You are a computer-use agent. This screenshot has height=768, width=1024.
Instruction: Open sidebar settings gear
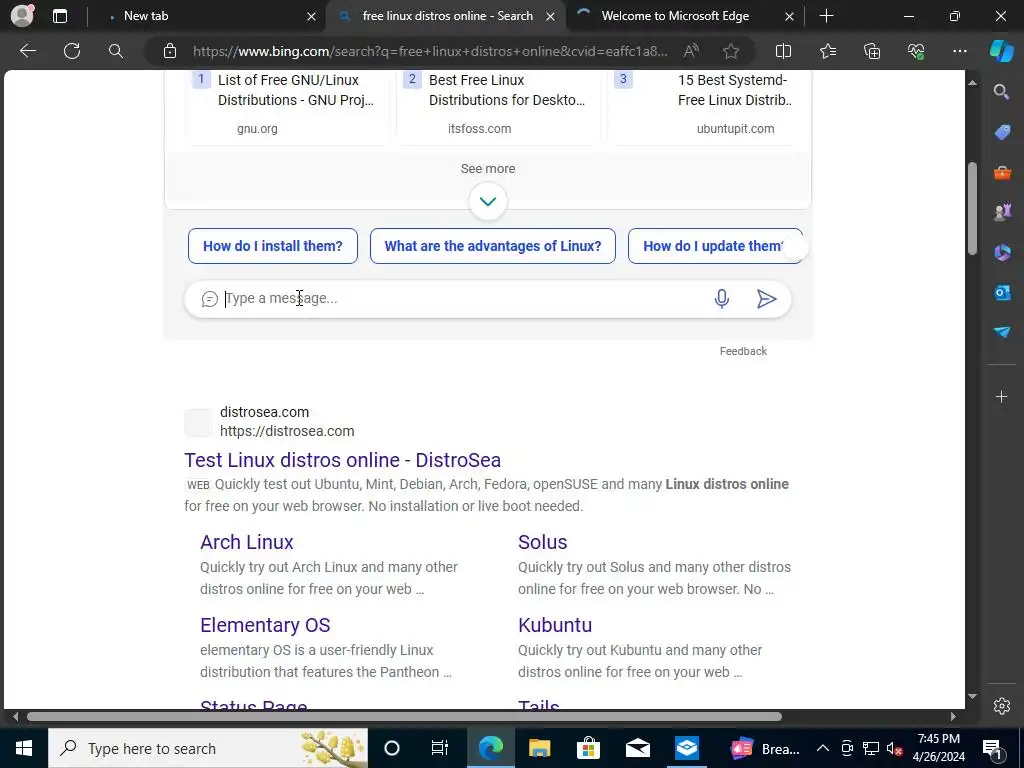1002,706
